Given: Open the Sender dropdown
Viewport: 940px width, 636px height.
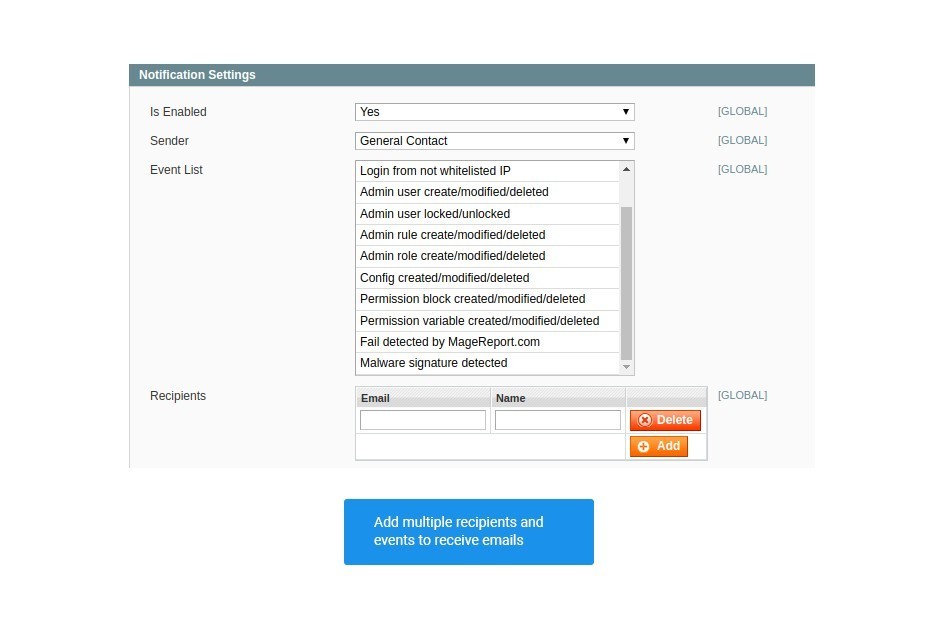Looking at the screenshot, I should [x=495, y=141].
